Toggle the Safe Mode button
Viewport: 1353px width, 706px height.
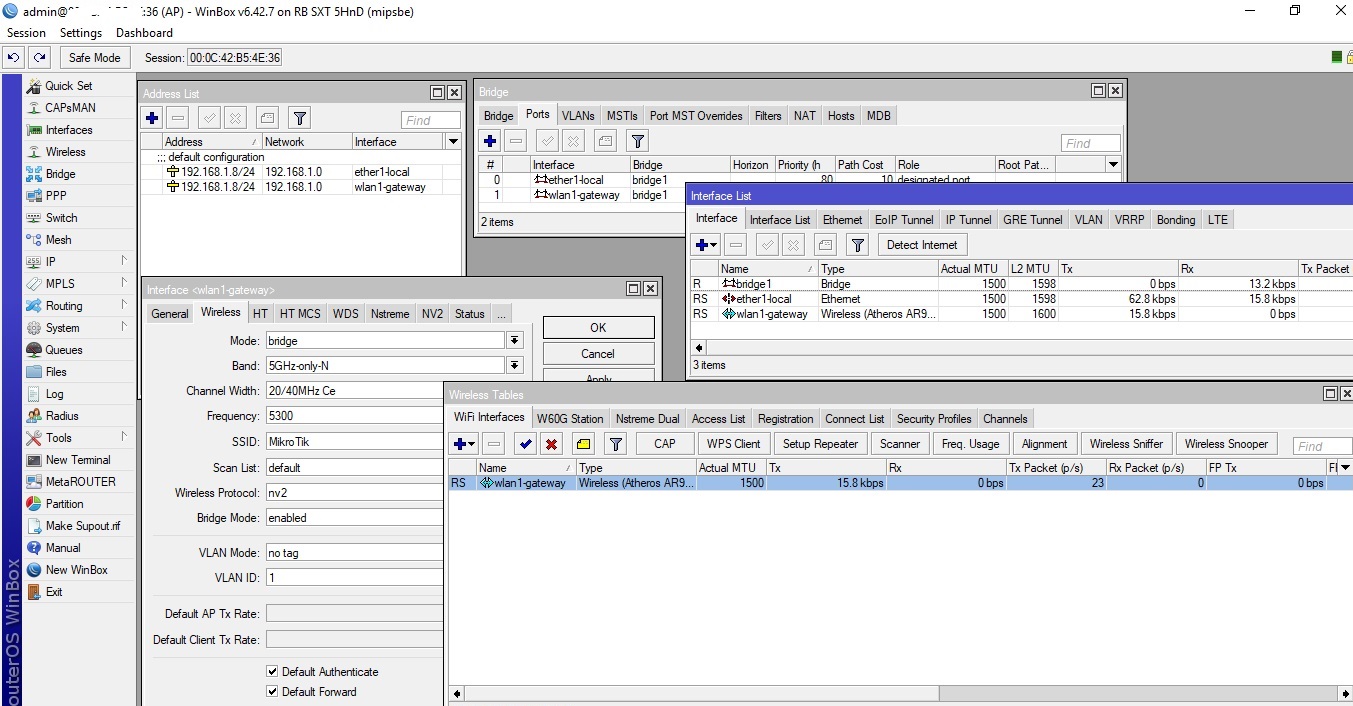coord(94,58)
